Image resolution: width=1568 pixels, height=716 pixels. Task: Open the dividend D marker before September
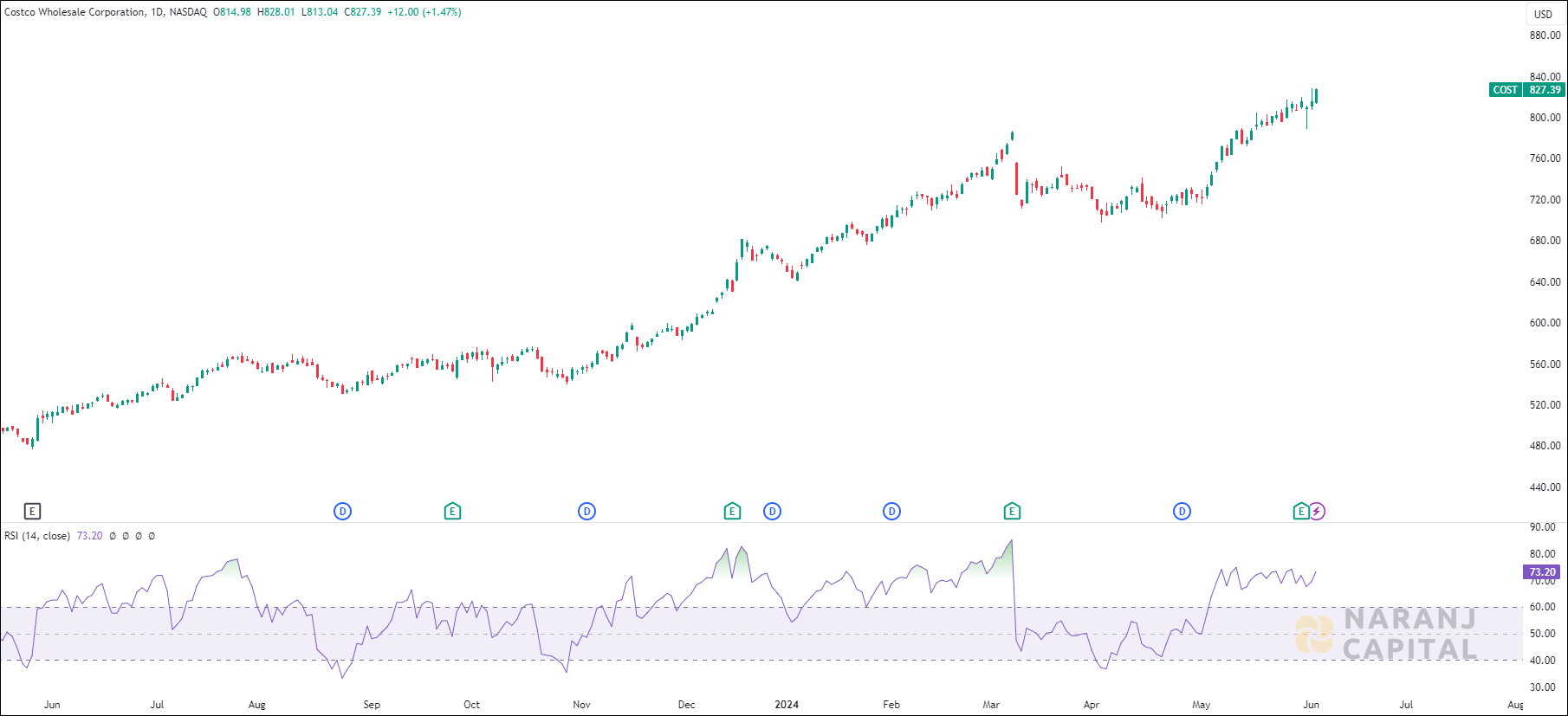(342, 512)
